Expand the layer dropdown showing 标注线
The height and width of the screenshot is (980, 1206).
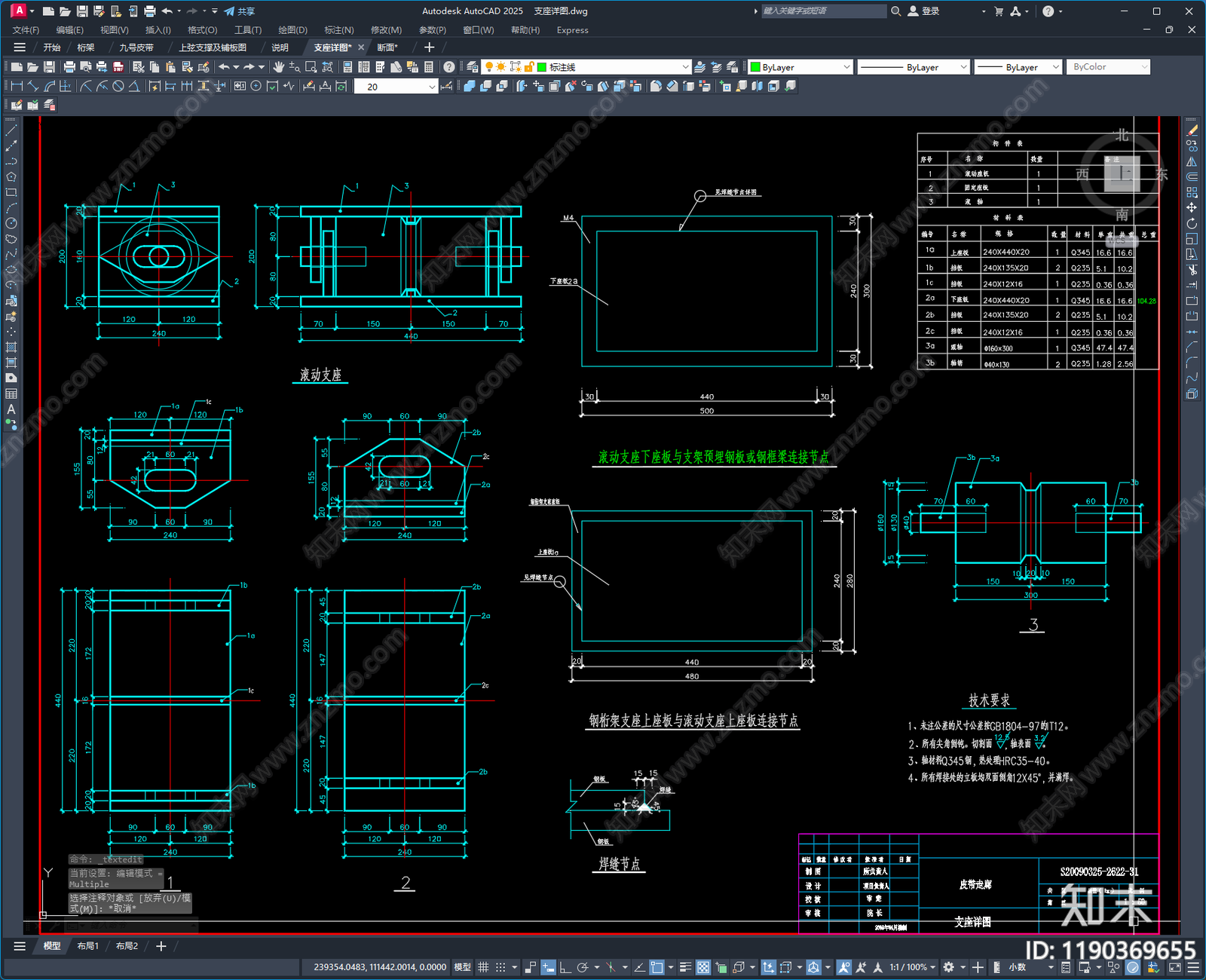(x=684, y=67)
